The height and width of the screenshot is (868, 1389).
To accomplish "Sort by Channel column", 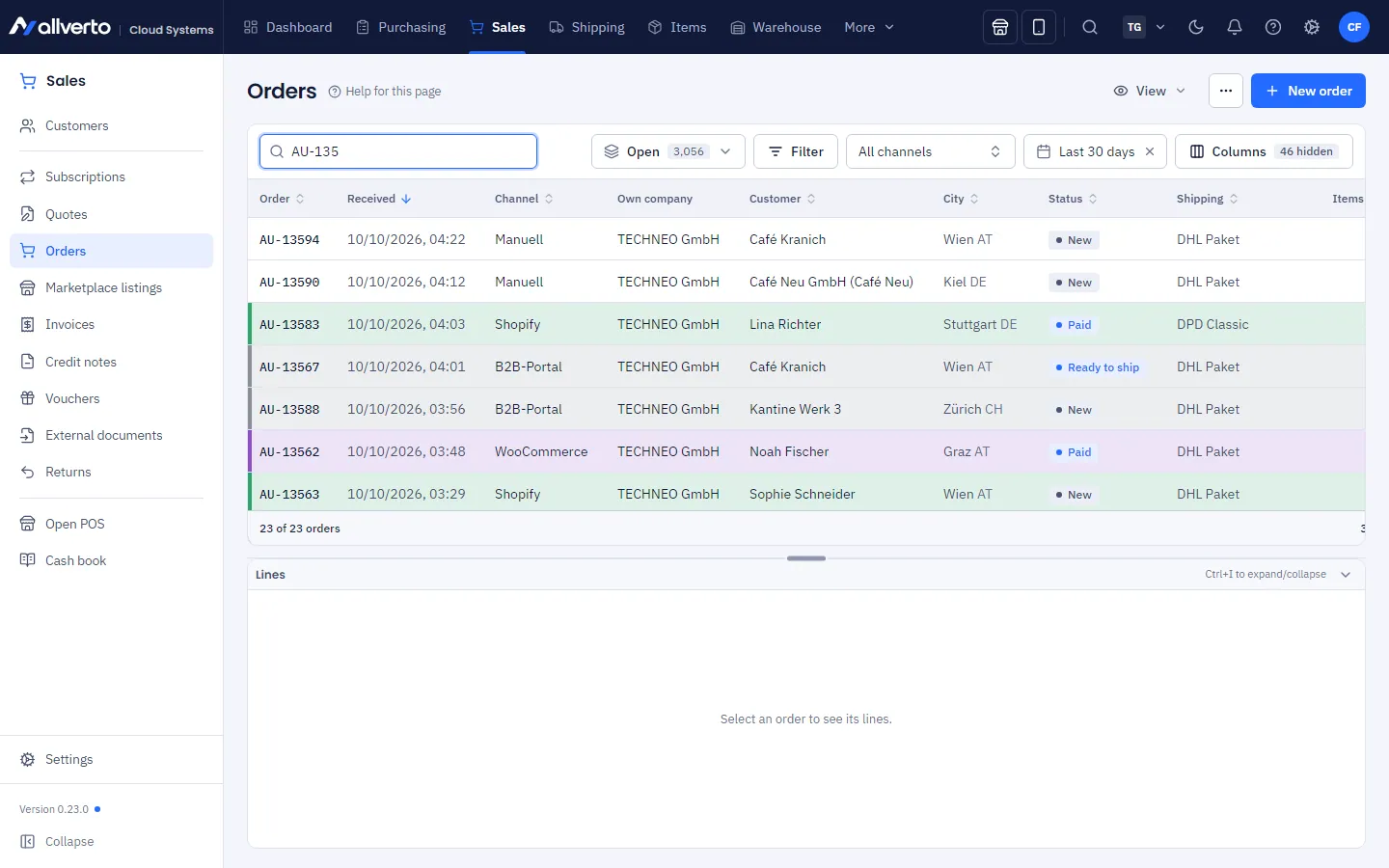I will 524,199.
